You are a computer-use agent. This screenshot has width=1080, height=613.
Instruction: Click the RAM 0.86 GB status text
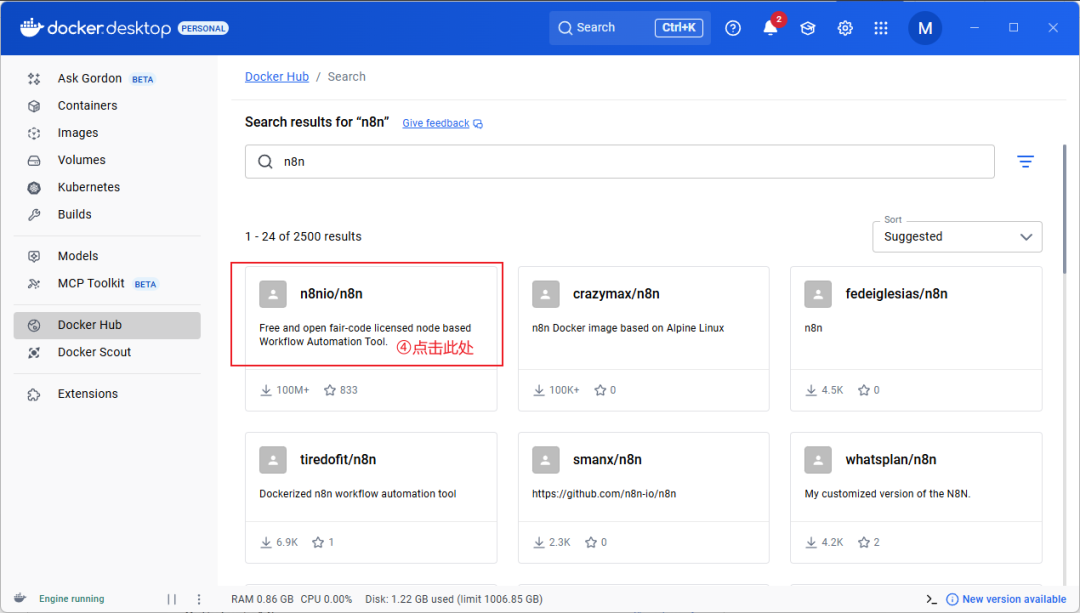pos(262,599)
